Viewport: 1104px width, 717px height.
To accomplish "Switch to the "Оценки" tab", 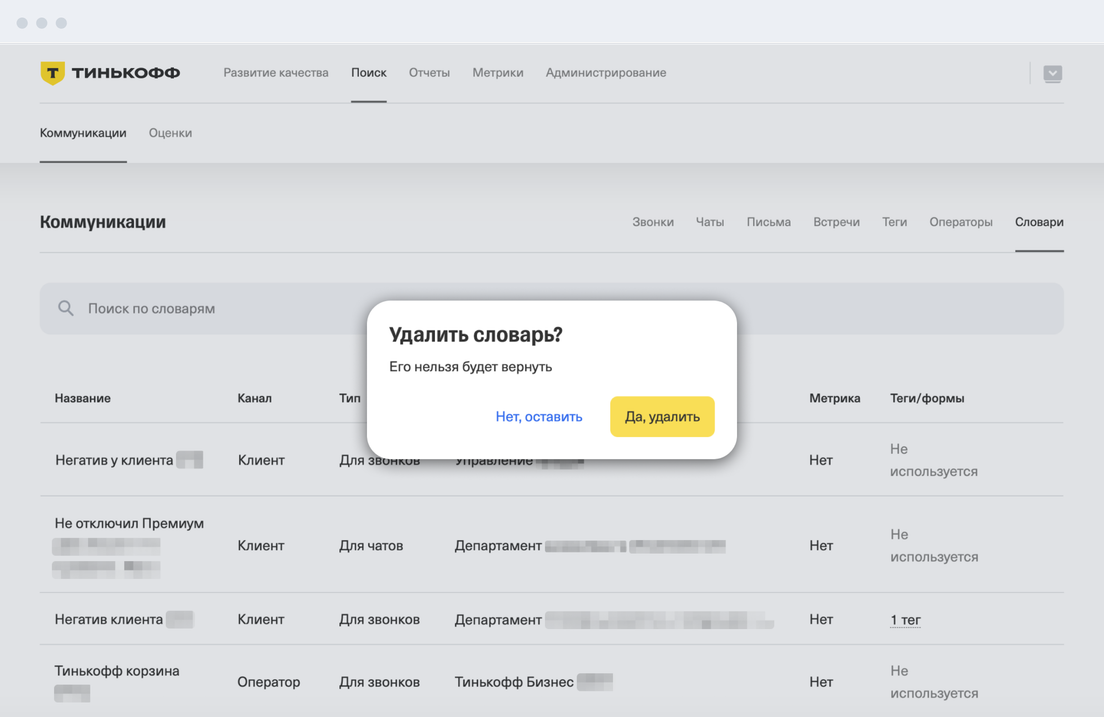I will point(170,133).
